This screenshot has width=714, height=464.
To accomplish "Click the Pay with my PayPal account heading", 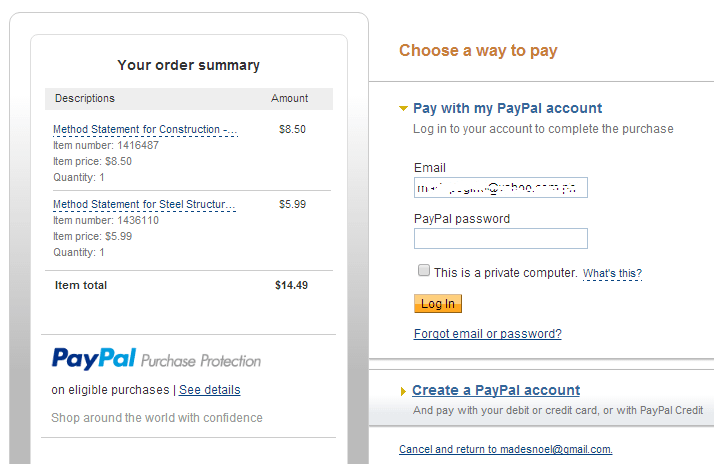I will coord(507,108).
